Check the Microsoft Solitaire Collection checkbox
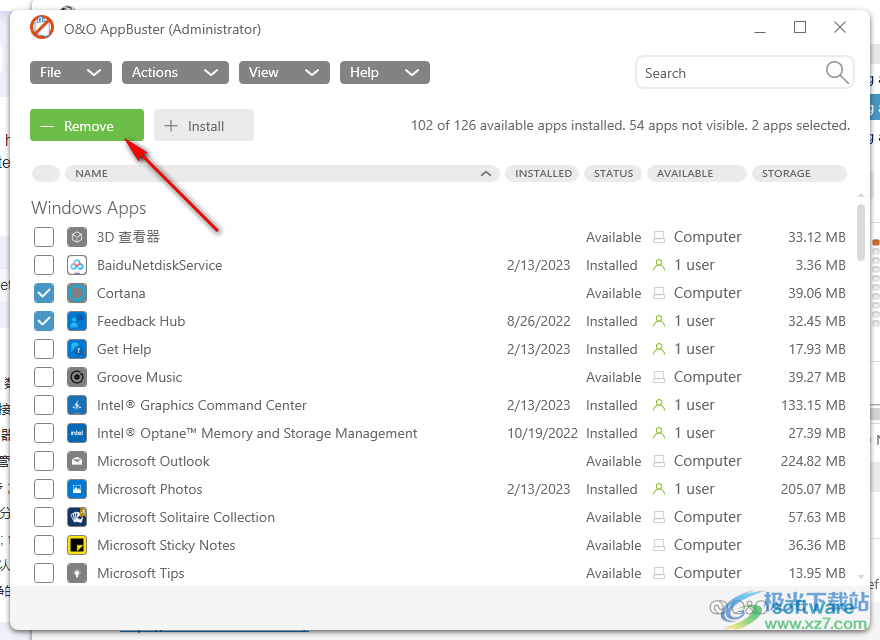This screenshot has width=880, height=640. click(x=44, y=517)
